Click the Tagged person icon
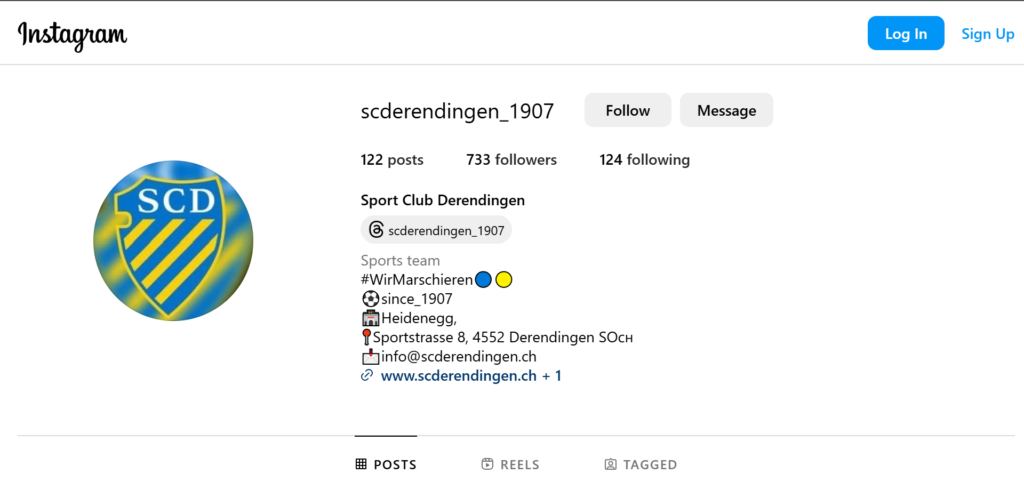This screenshot has width=1024, height=482. click(610, 465)
